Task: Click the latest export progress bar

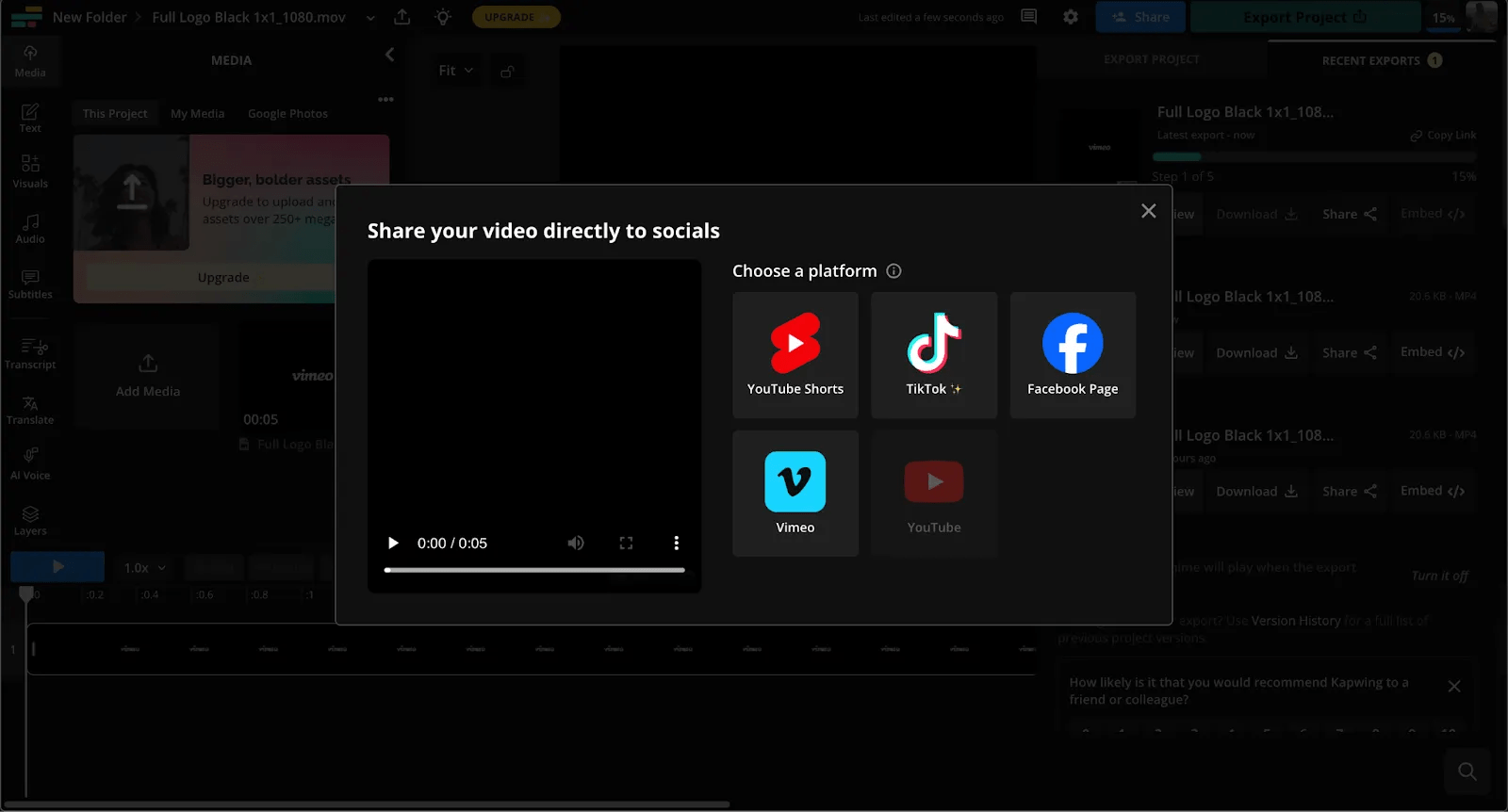Action: [1315, 157]
